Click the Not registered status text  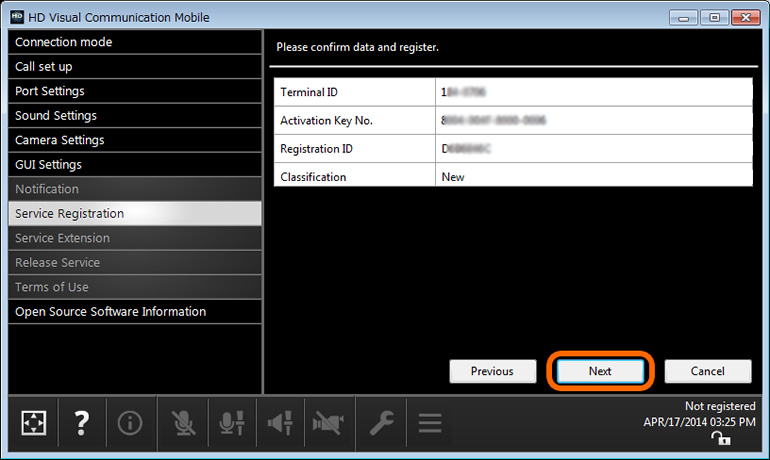tap(720, 406)
